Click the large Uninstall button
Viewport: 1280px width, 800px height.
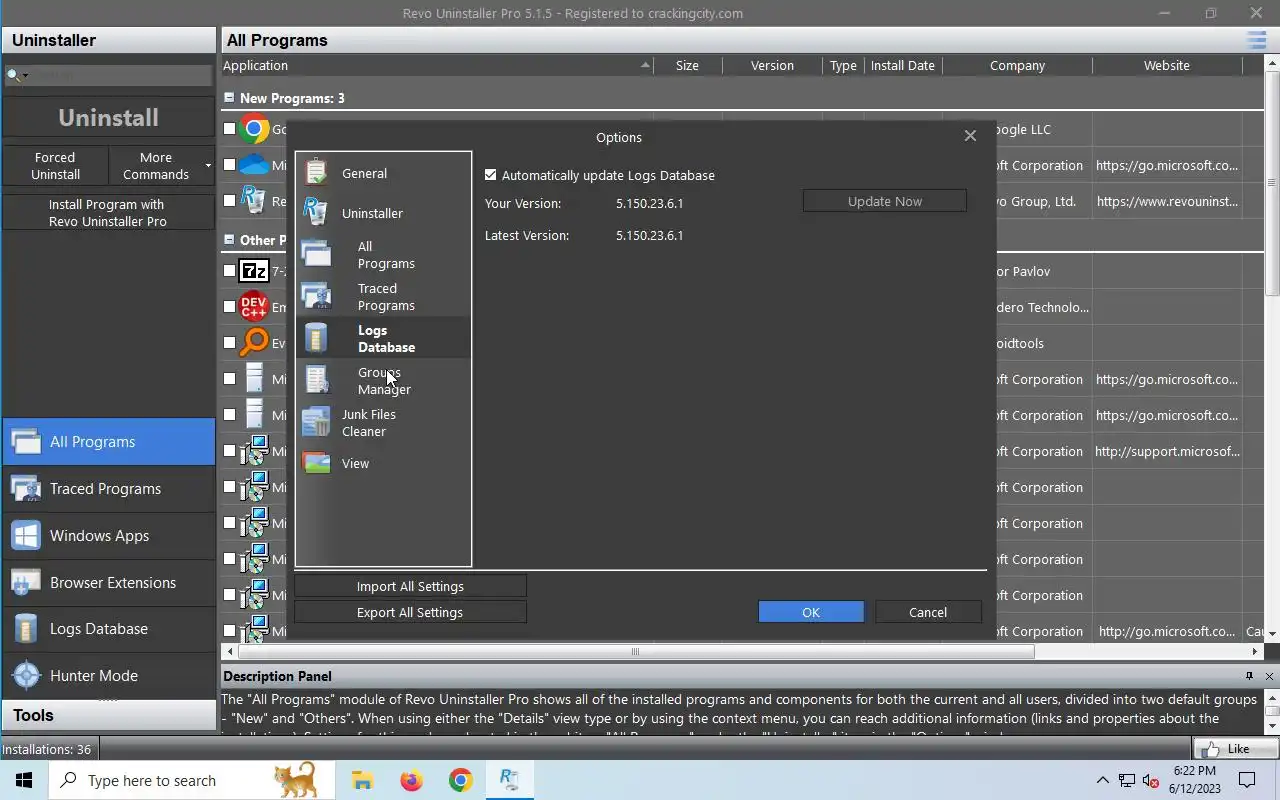[108, 118]
